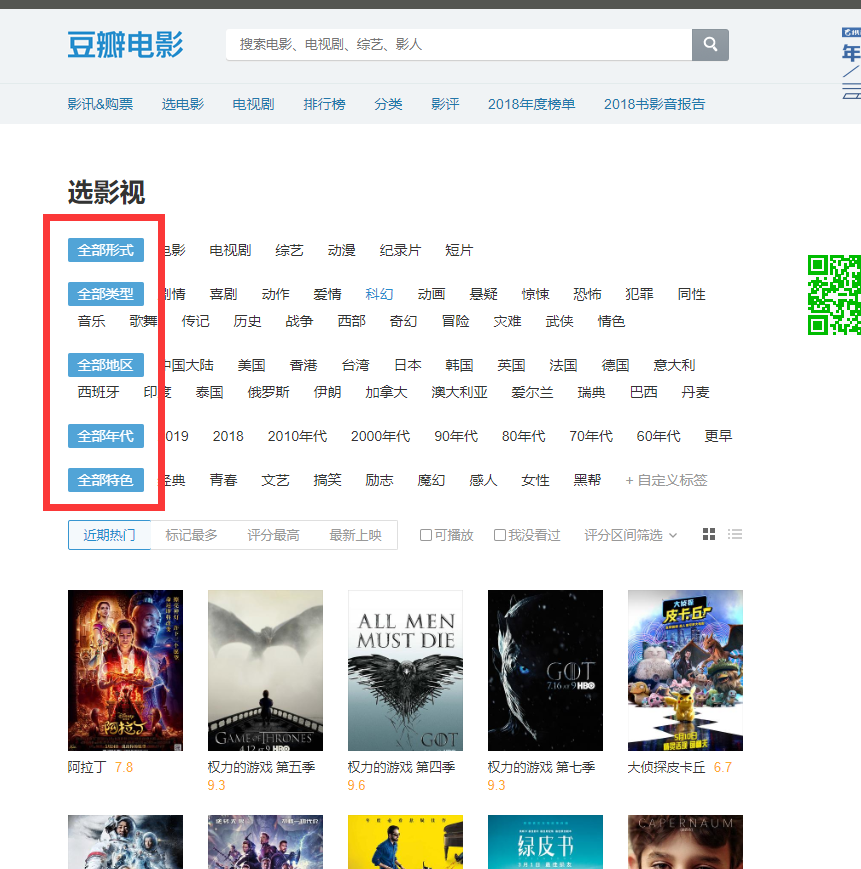Select the 最新上映 sort tab
Screen dimensions: 861x869
point(355,535)
